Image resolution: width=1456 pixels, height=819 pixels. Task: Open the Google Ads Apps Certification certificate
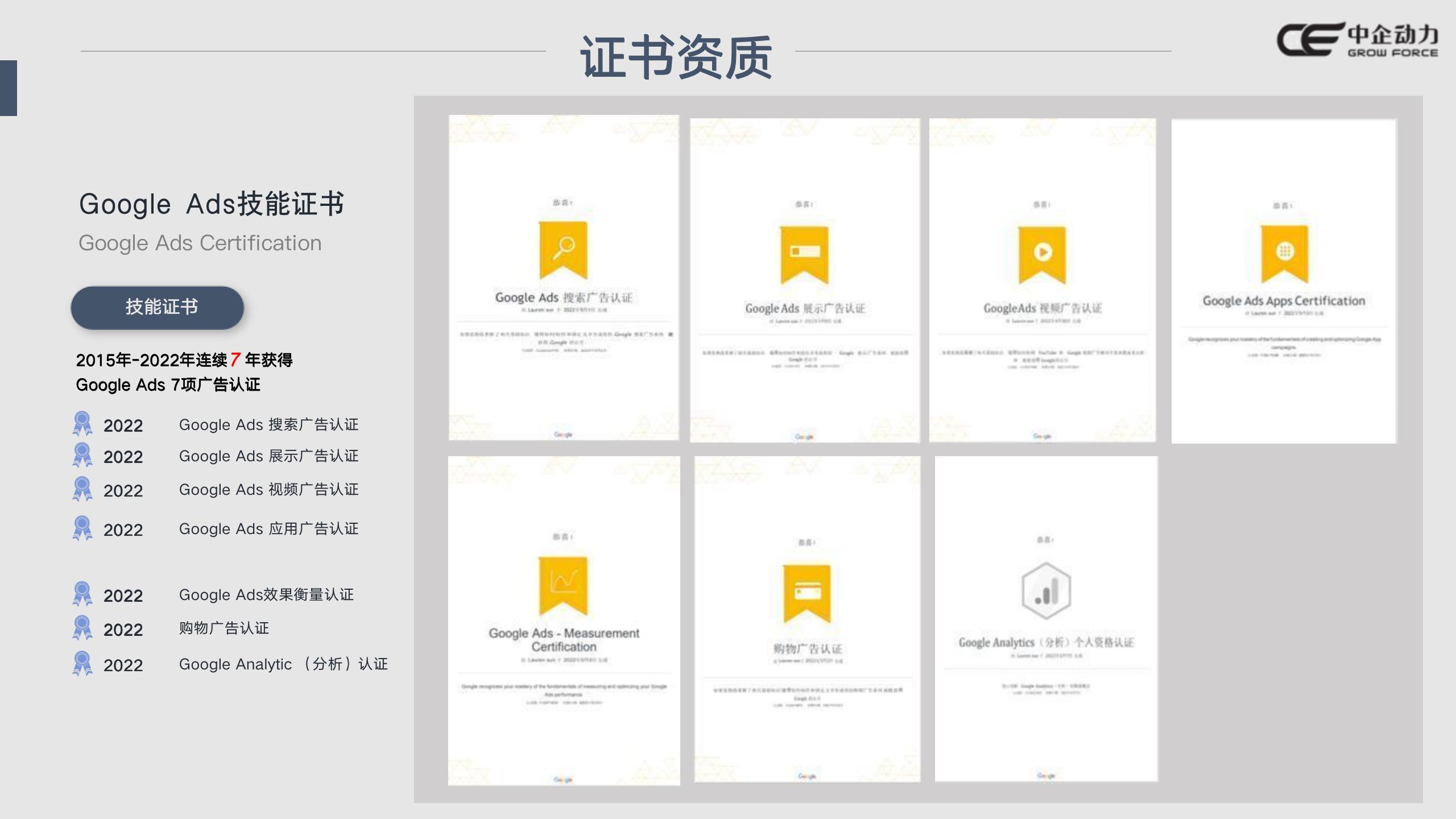[x=1284, y=281]
